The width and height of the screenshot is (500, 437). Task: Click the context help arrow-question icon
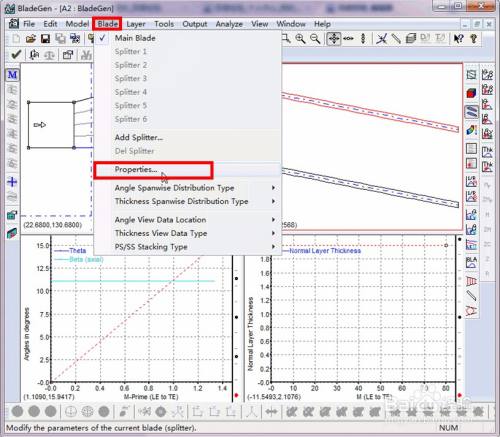[x=459, y=39]
